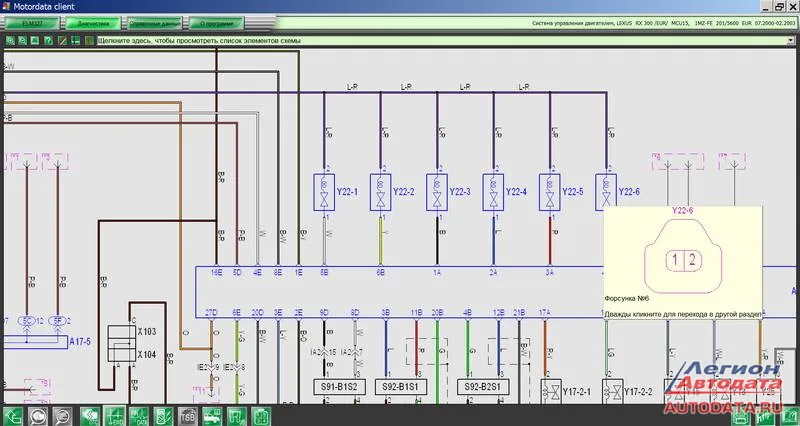Select injector Y22-1 symbol

pos(324,192)
